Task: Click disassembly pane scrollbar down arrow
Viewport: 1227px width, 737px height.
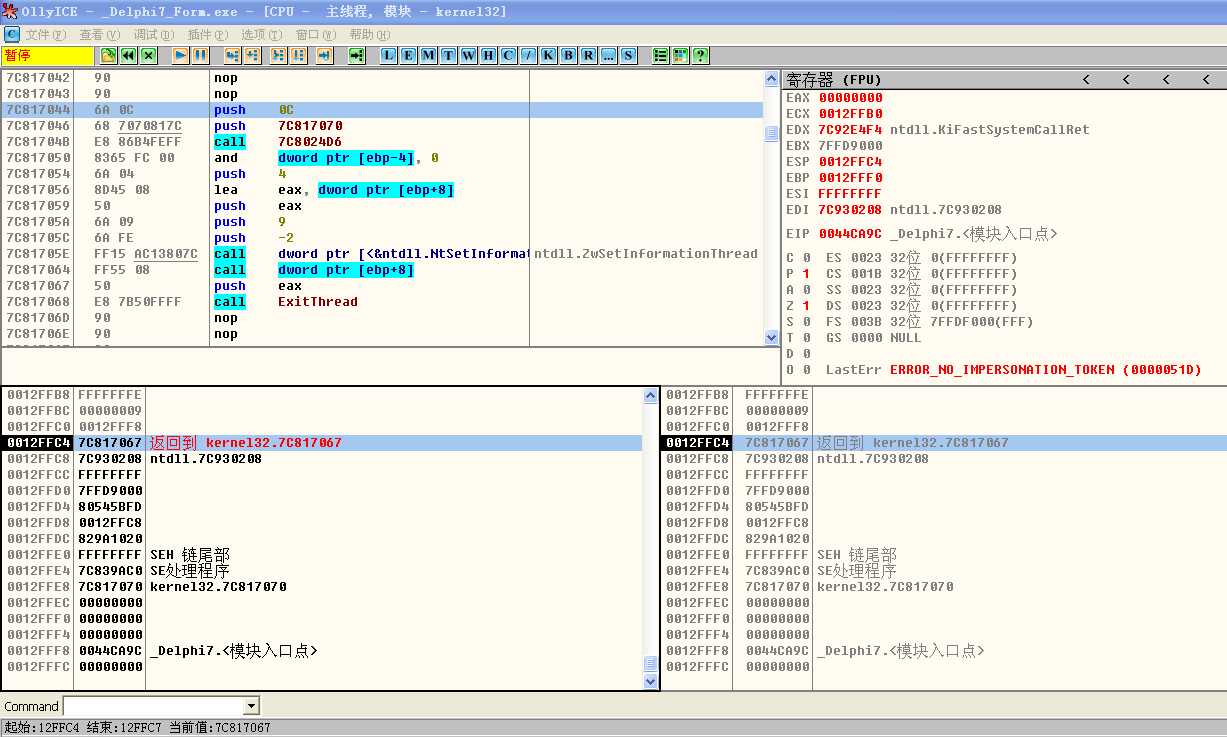Action: pos(771,338)
